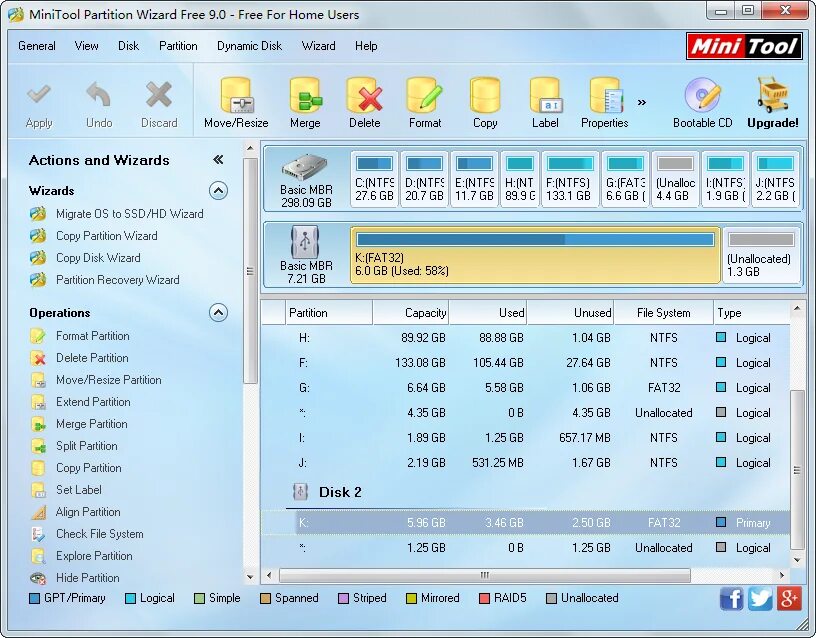Open the Disk menu
Screen dimensions: 816x638
click(x=128, y=46)
